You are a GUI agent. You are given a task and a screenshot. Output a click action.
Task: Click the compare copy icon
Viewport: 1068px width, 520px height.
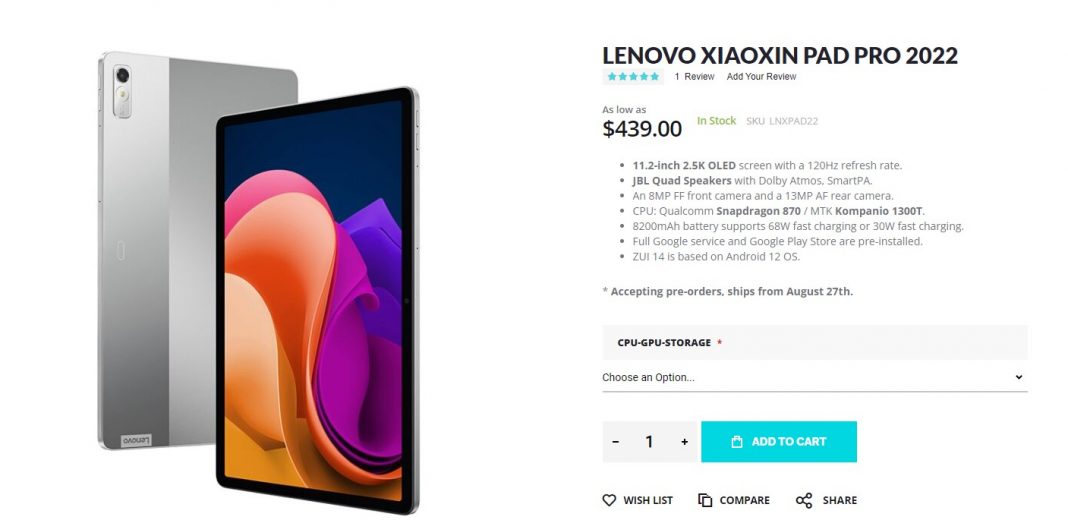click(705, 500)
